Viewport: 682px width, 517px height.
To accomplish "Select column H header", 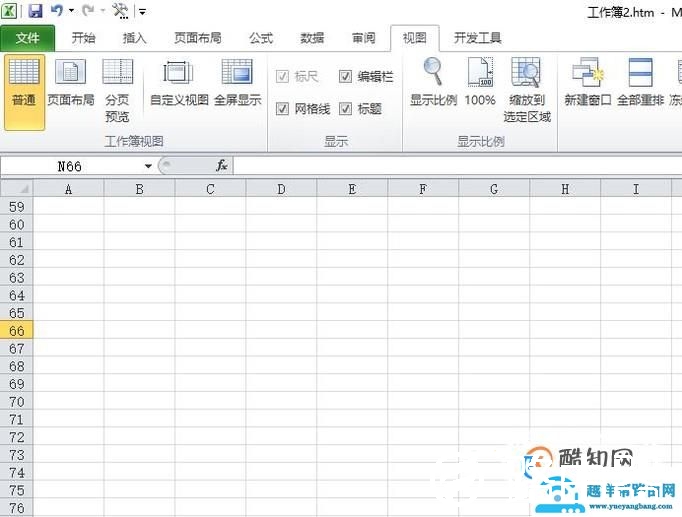I will click(565, 189).
